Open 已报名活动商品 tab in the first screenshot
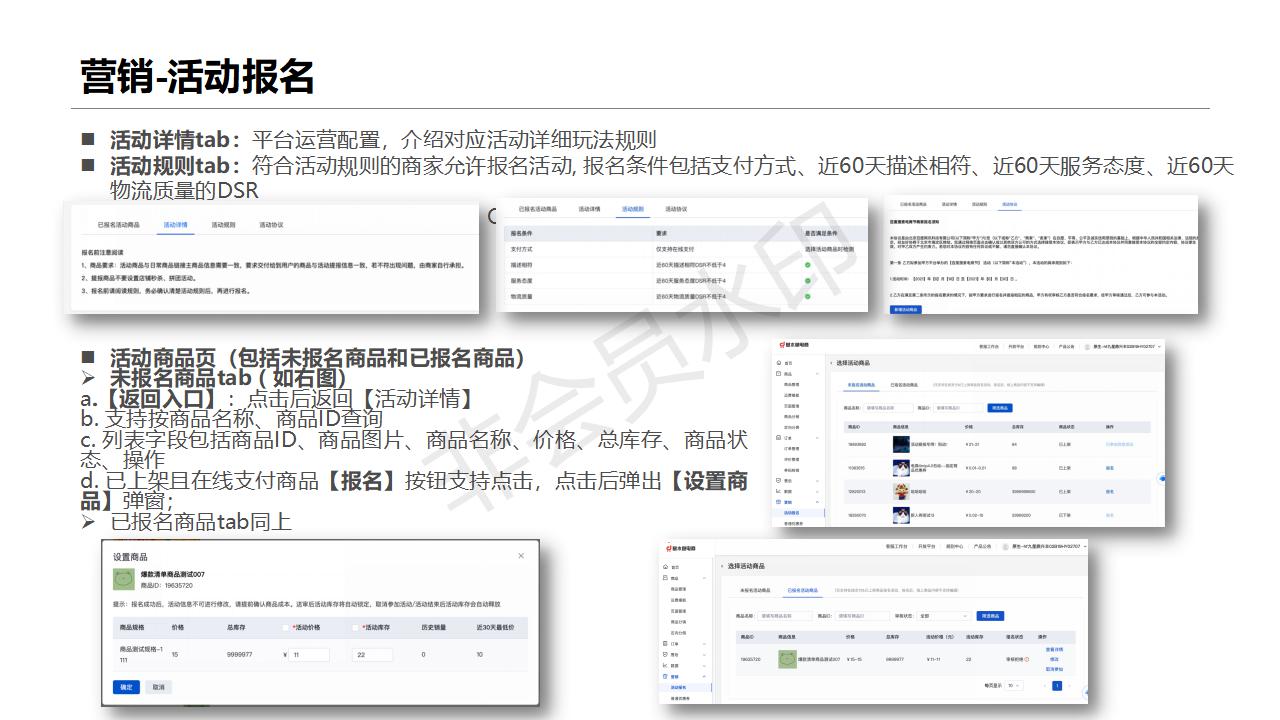The image size is (1280, 720). coord(119,225)
